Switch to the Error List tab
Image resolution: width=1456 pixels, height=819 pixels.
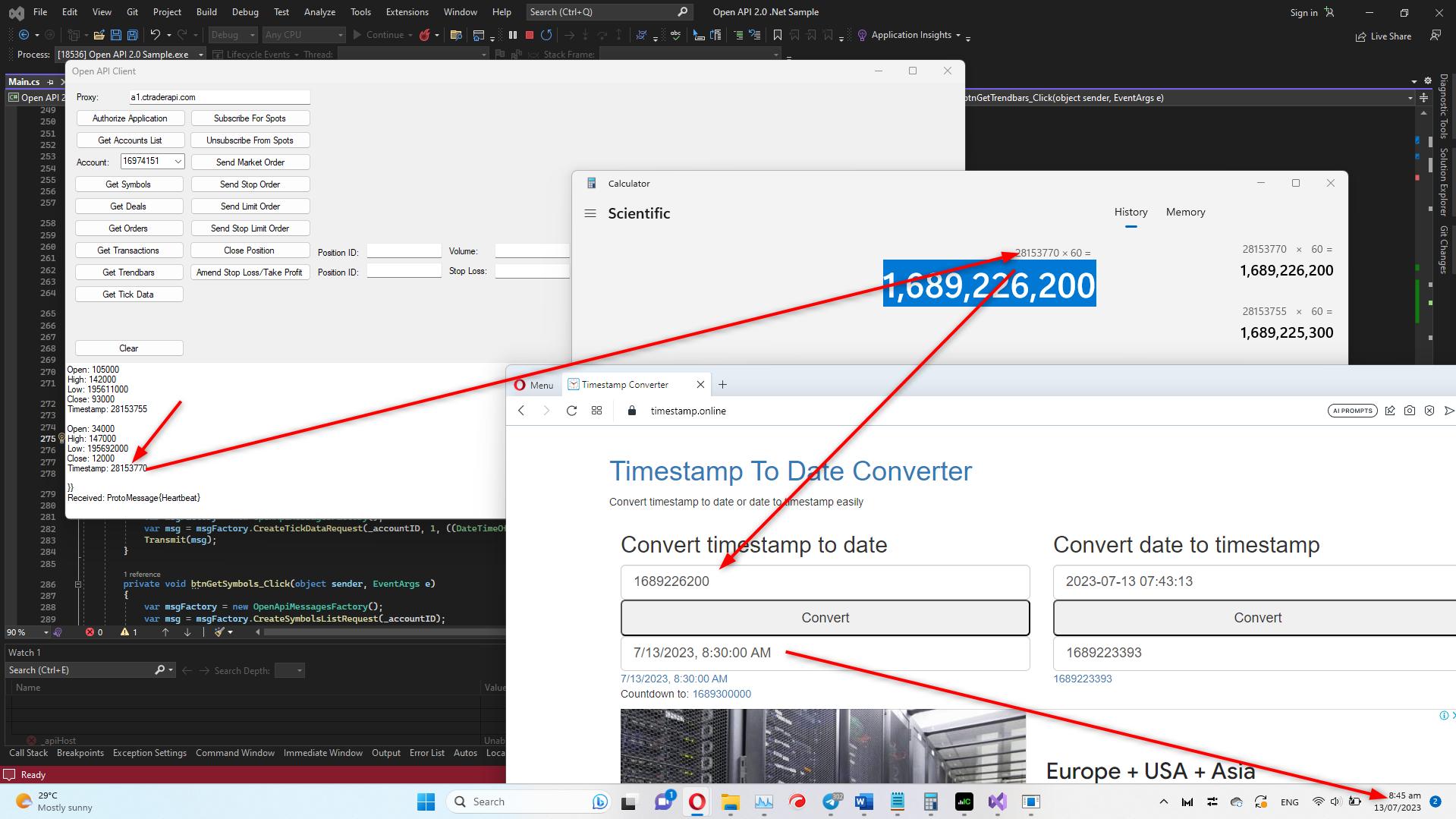tap(426, 753)
